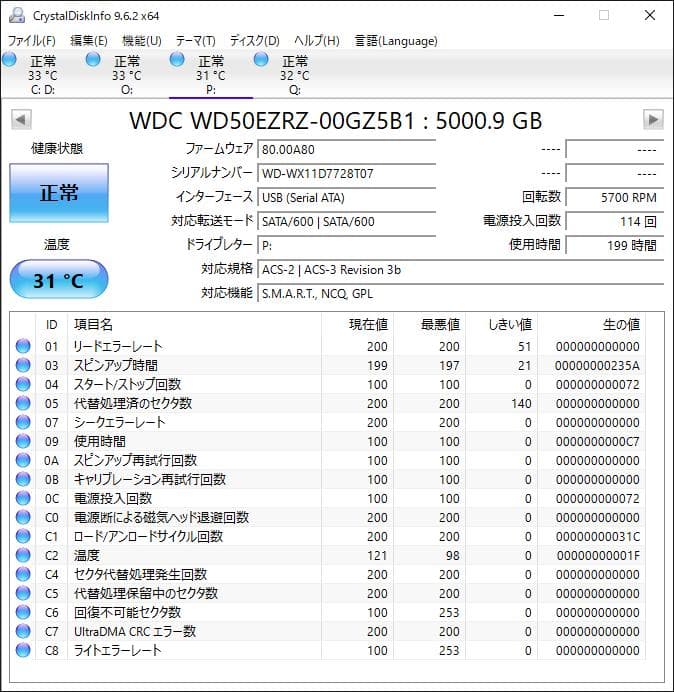This screenshot has width=674, height=692.
Task: Click status orb for attribute C1 ロード/アンロードサイクル回数
Action: [x=23, y=536]
